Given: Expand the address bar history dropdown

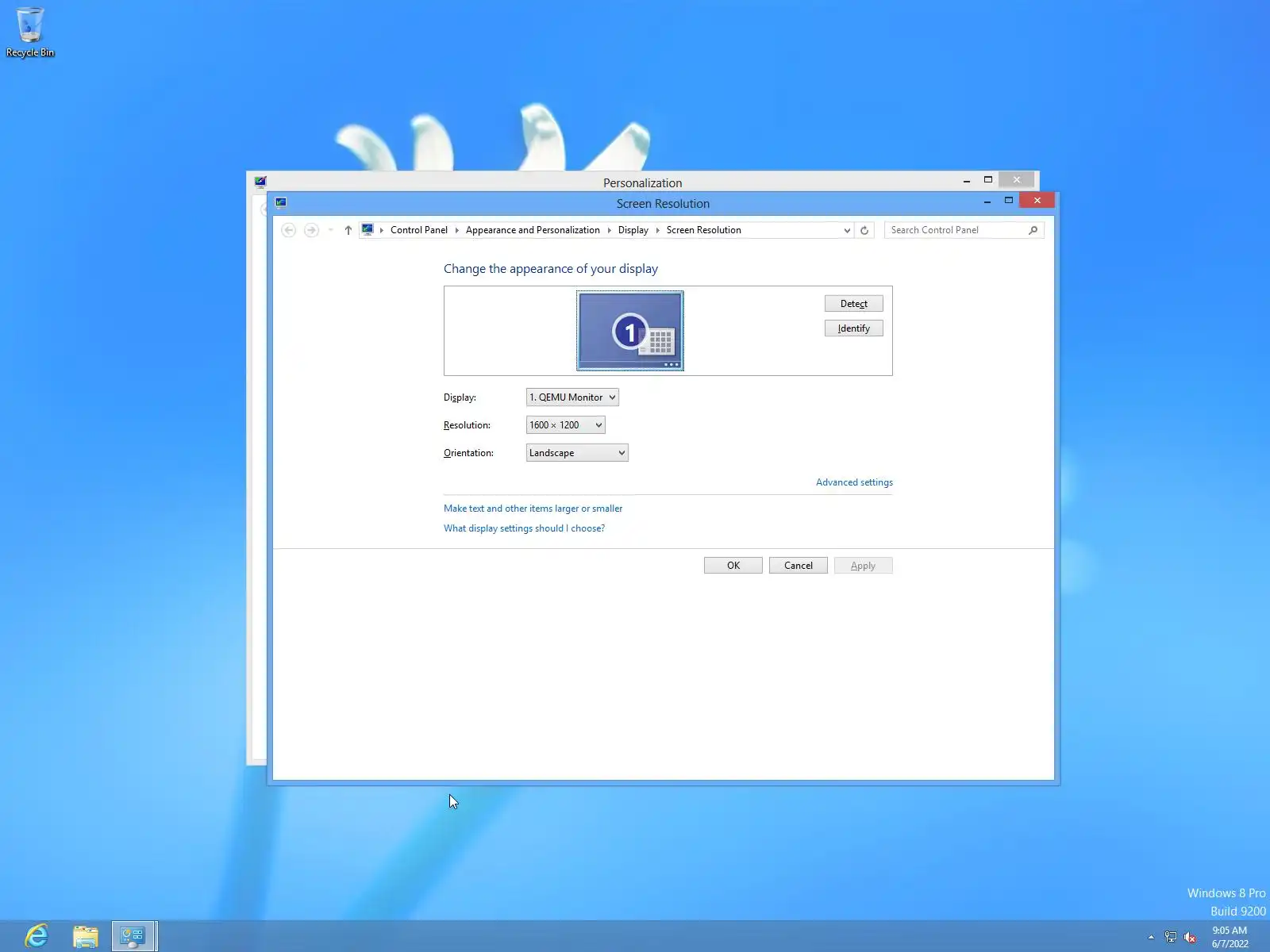Looking at the screenshot, I should [847, 230].
